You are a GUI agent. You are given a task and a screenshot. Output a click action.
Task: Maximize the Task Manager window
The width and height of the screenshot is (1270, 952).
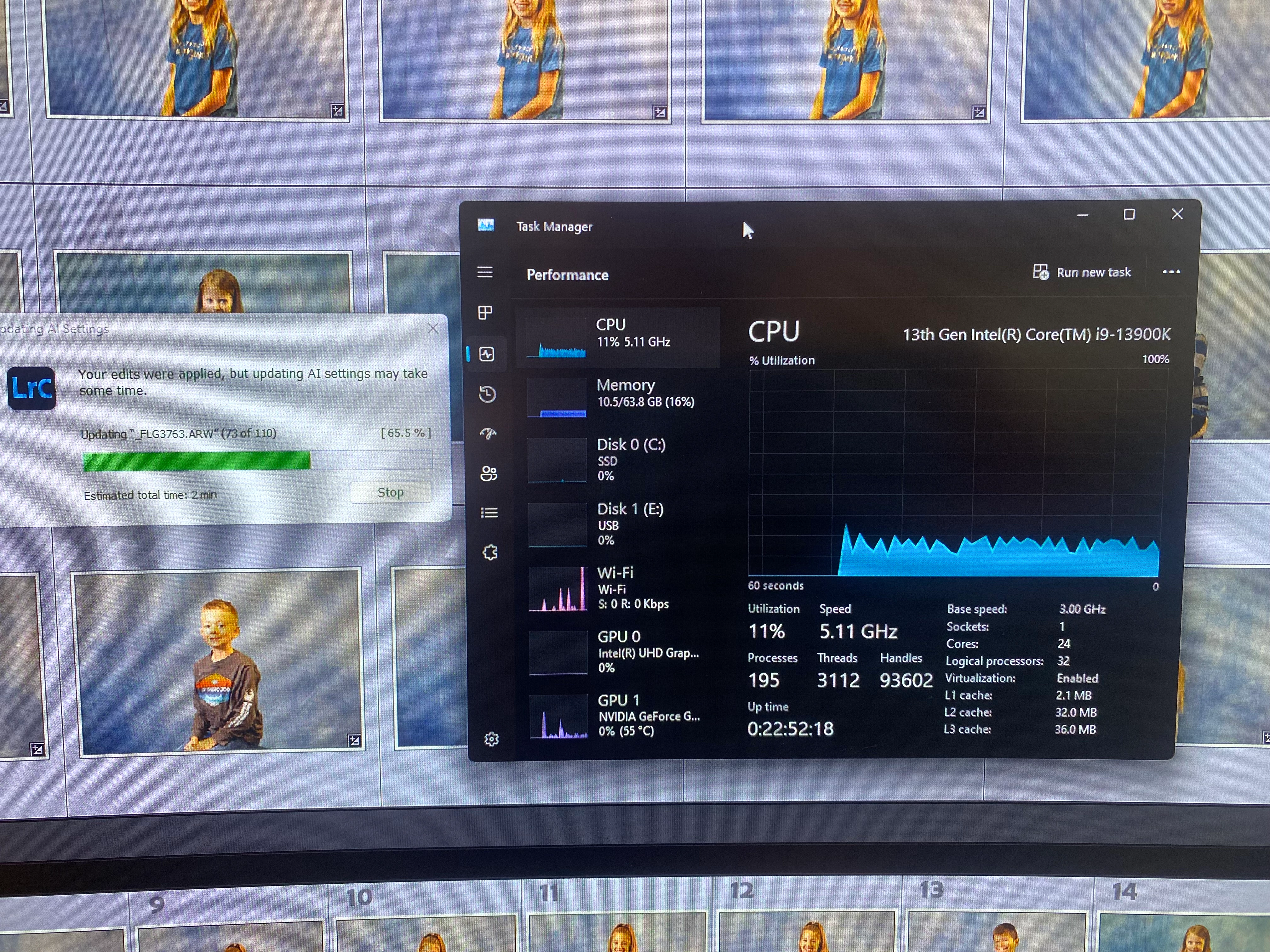[1129, 215]
